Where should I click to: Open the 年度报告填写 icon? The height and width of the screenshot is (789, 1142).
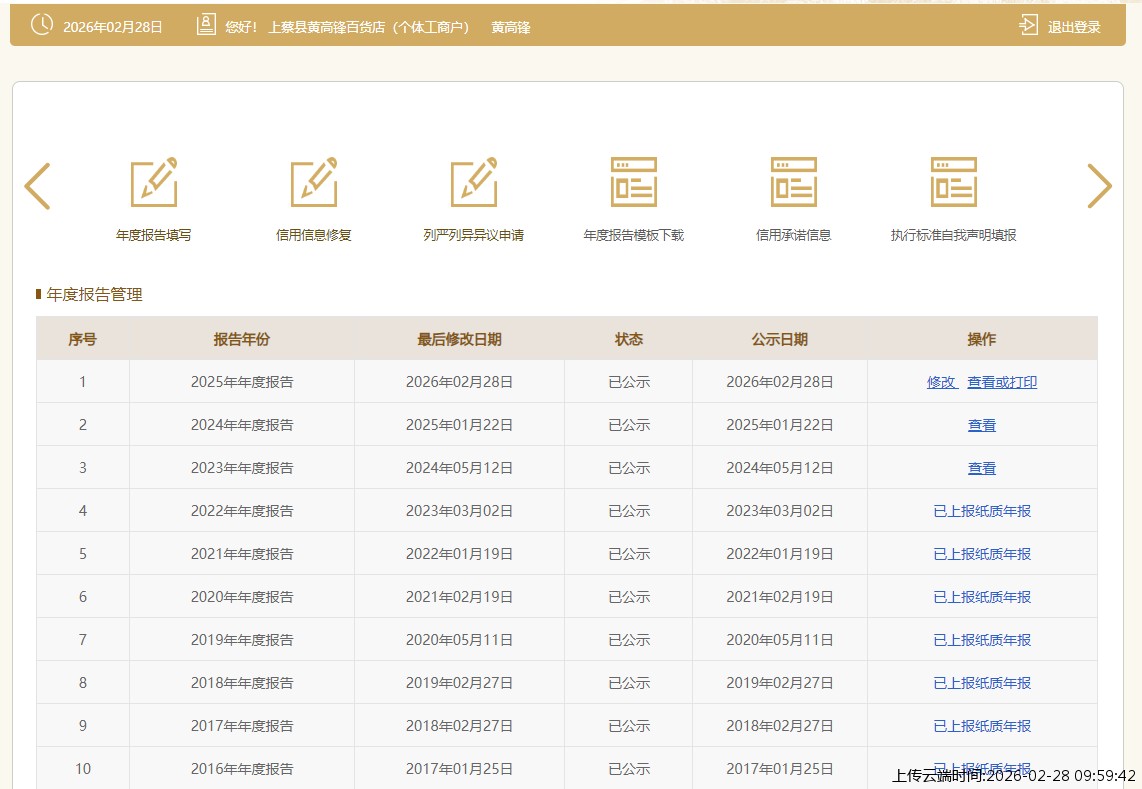tap(154, 183)
